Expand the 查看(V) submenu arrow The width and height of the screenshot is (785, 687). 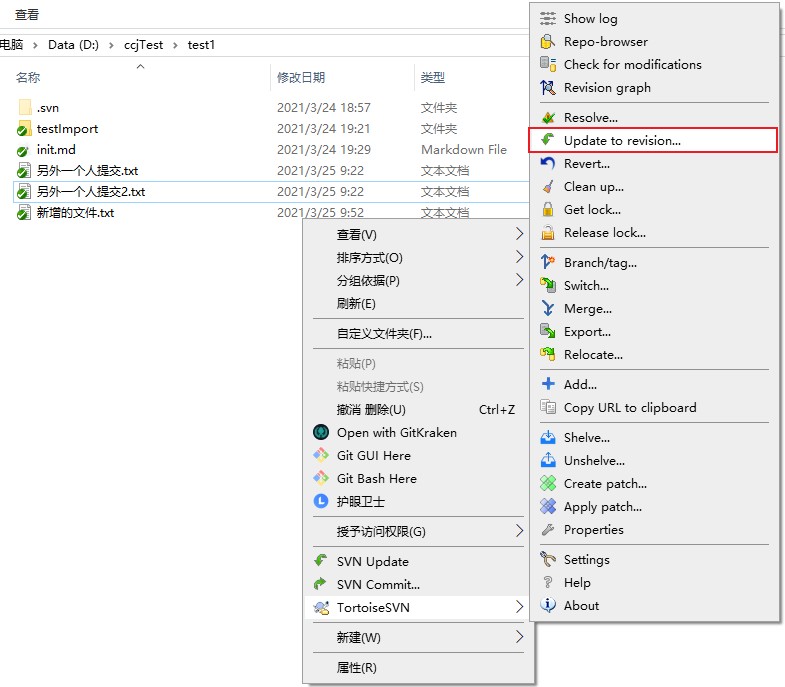pyautogui.click(x=519, y=234)
